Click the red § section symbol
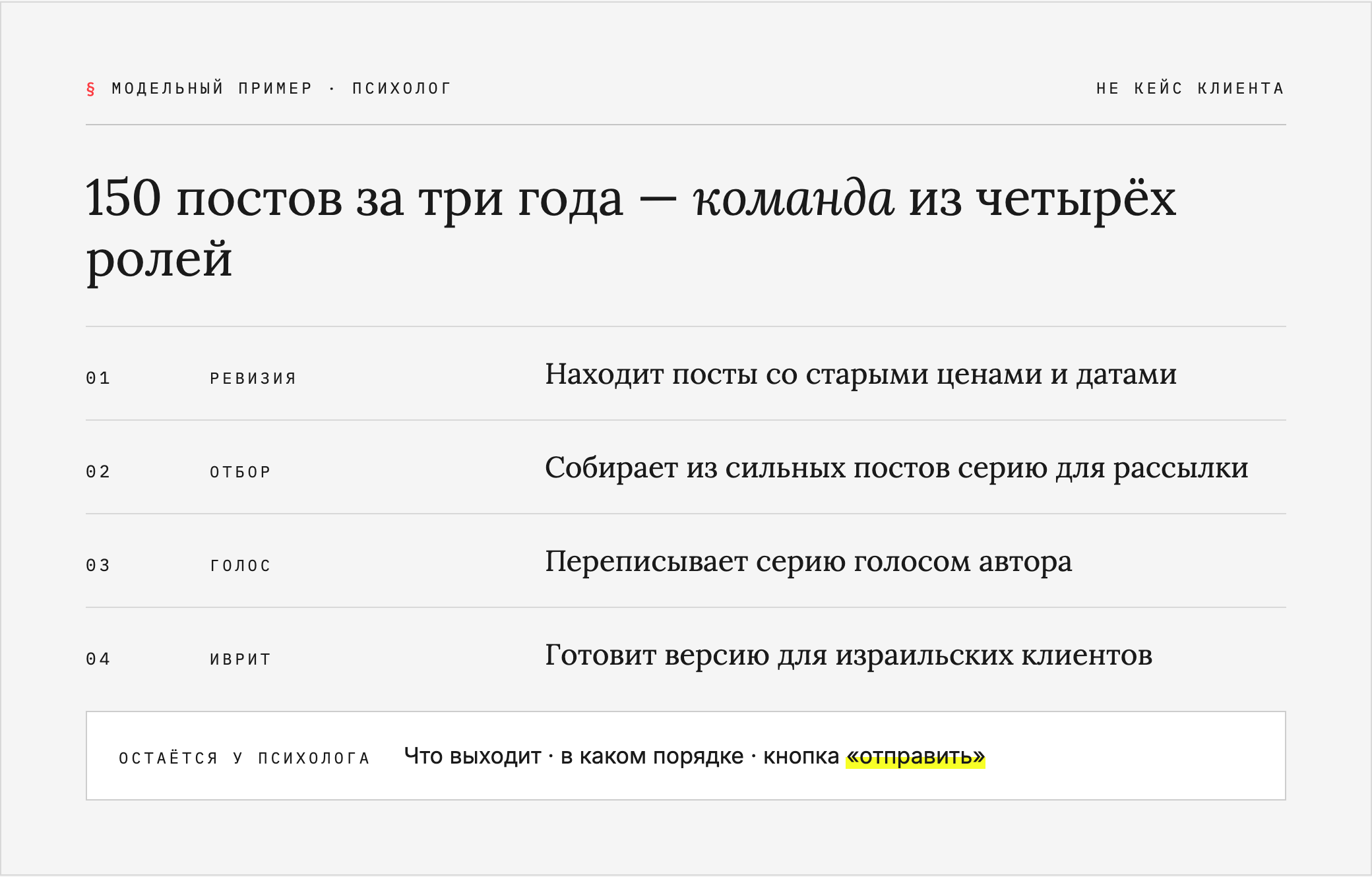This screenshot has height=877, width=1372. [90, 88]
